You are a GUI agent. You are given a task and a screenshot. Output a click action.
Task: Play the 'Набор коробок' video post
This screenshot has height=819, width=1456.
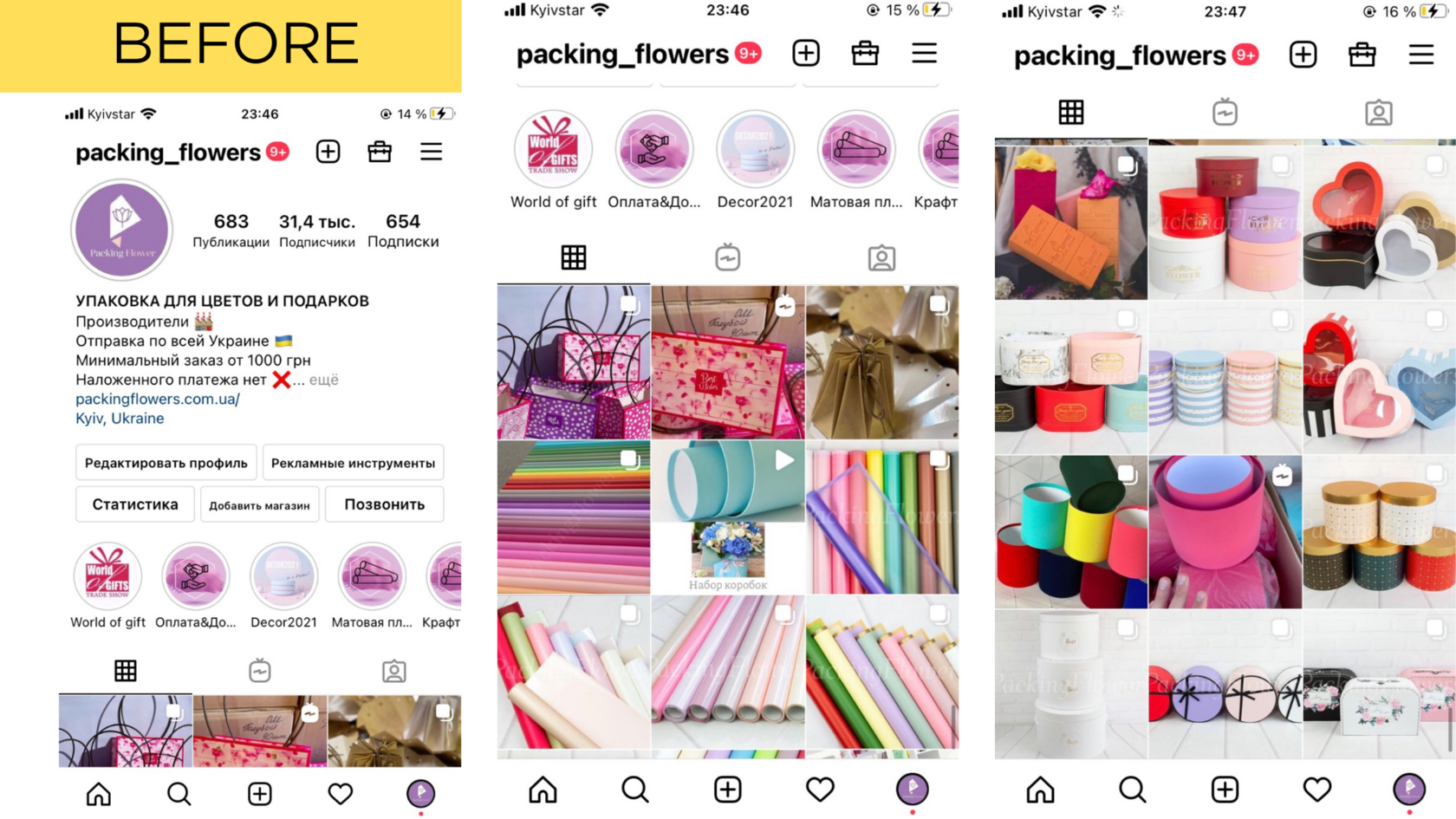(728, 517)
